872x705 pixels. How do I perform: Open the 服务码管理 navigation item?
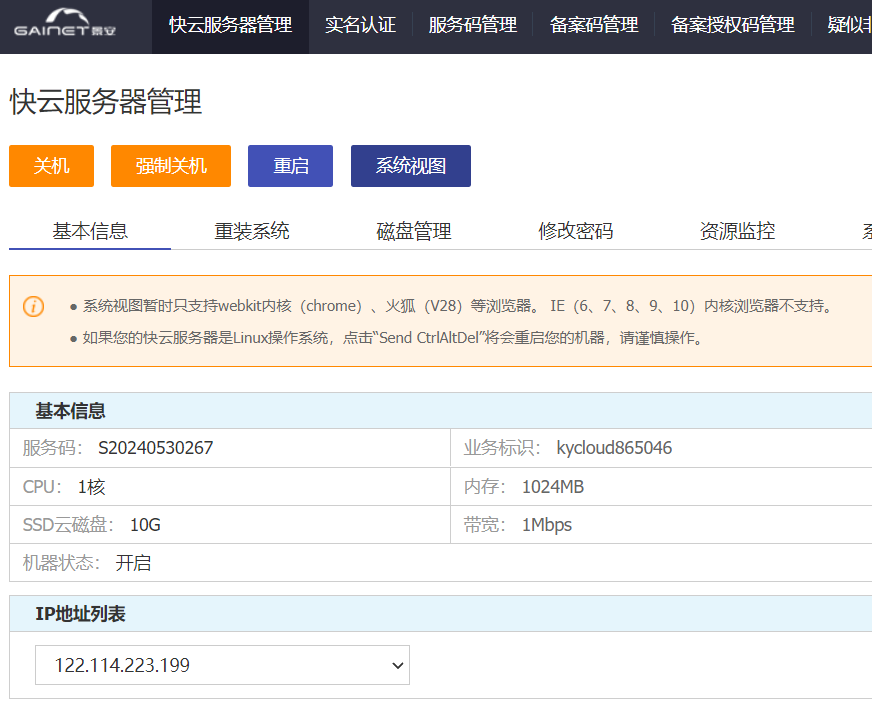473,26
